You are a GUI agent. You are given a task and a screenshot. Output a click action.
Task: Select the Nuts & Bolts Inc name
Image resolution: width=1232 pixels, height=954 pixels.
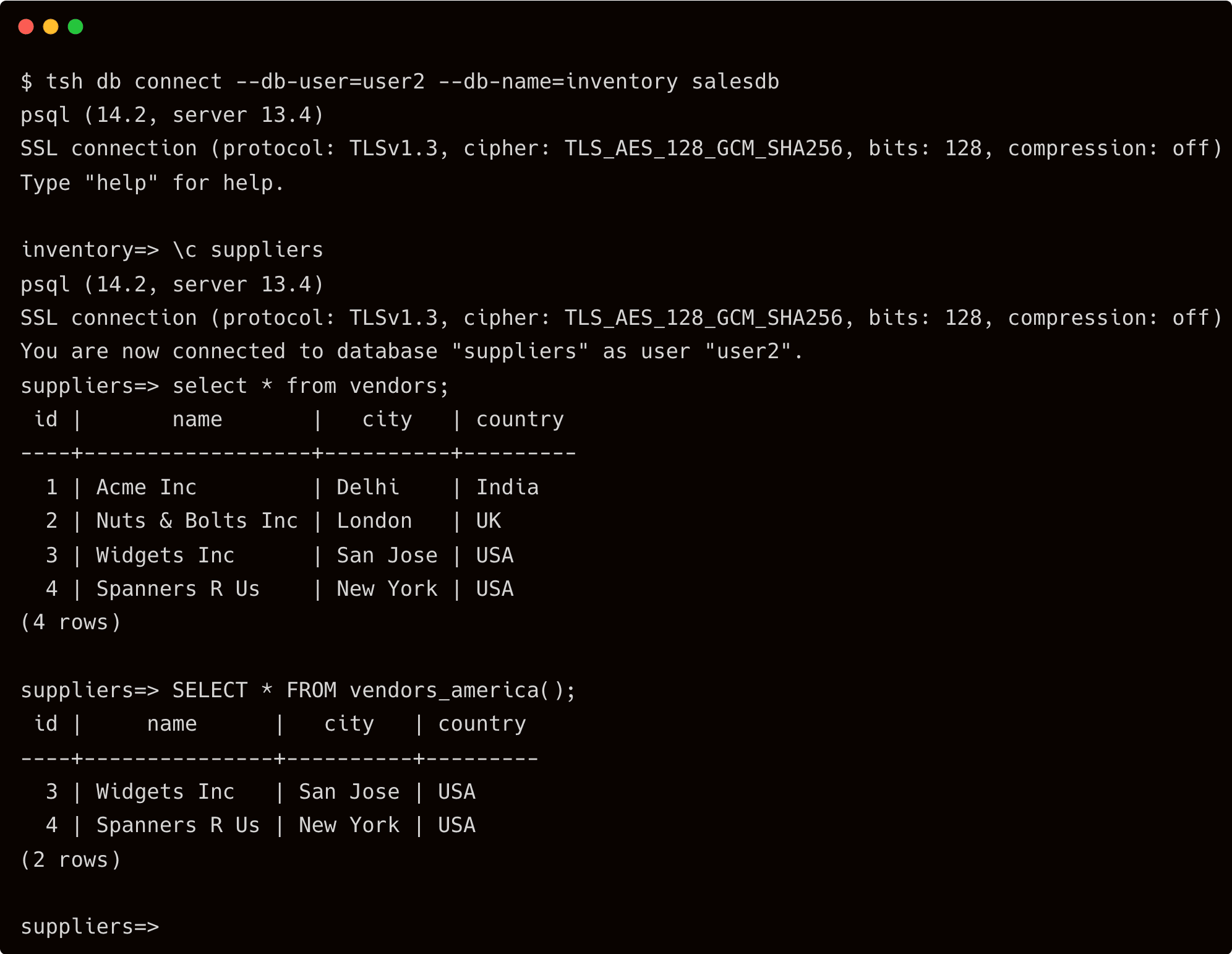tap(197, 521)
